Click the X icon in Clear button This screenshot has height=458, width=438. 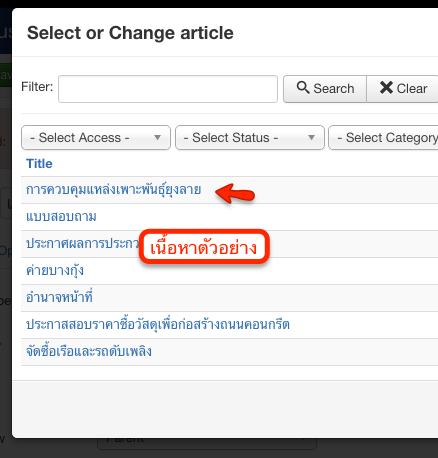386,87
